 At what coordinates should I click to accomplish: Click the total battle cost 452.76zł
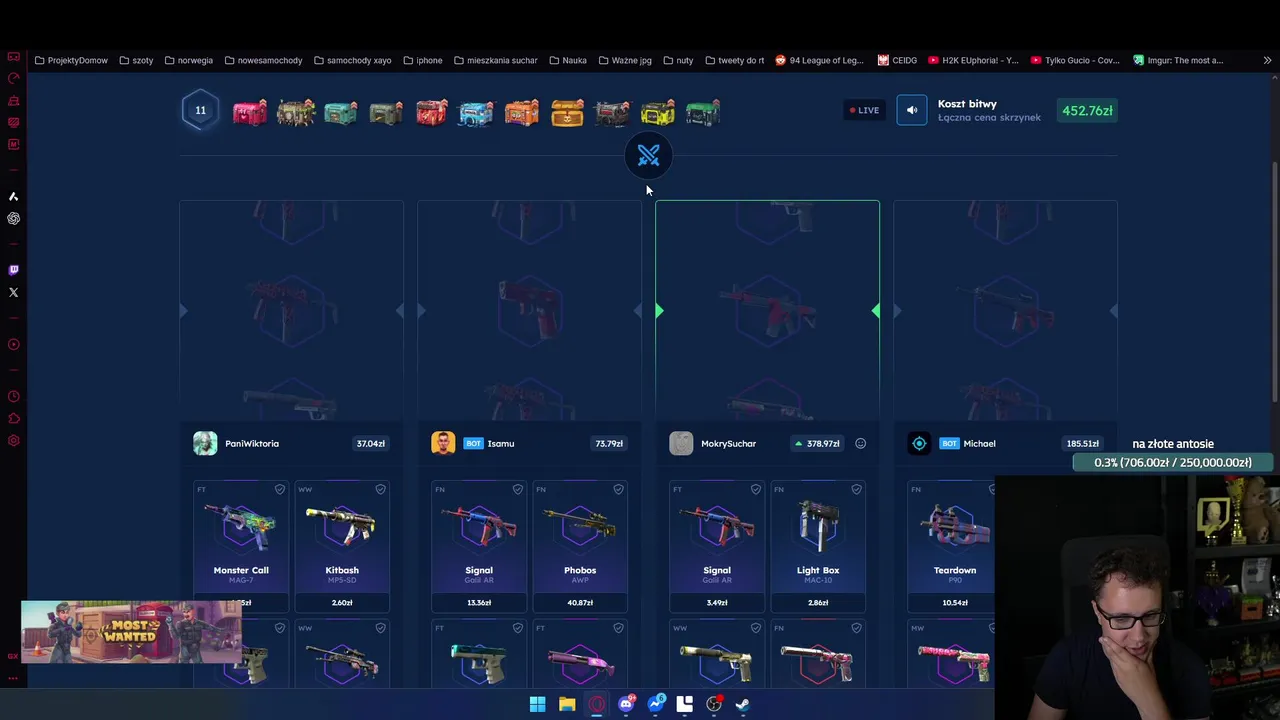coord(1087,110)
